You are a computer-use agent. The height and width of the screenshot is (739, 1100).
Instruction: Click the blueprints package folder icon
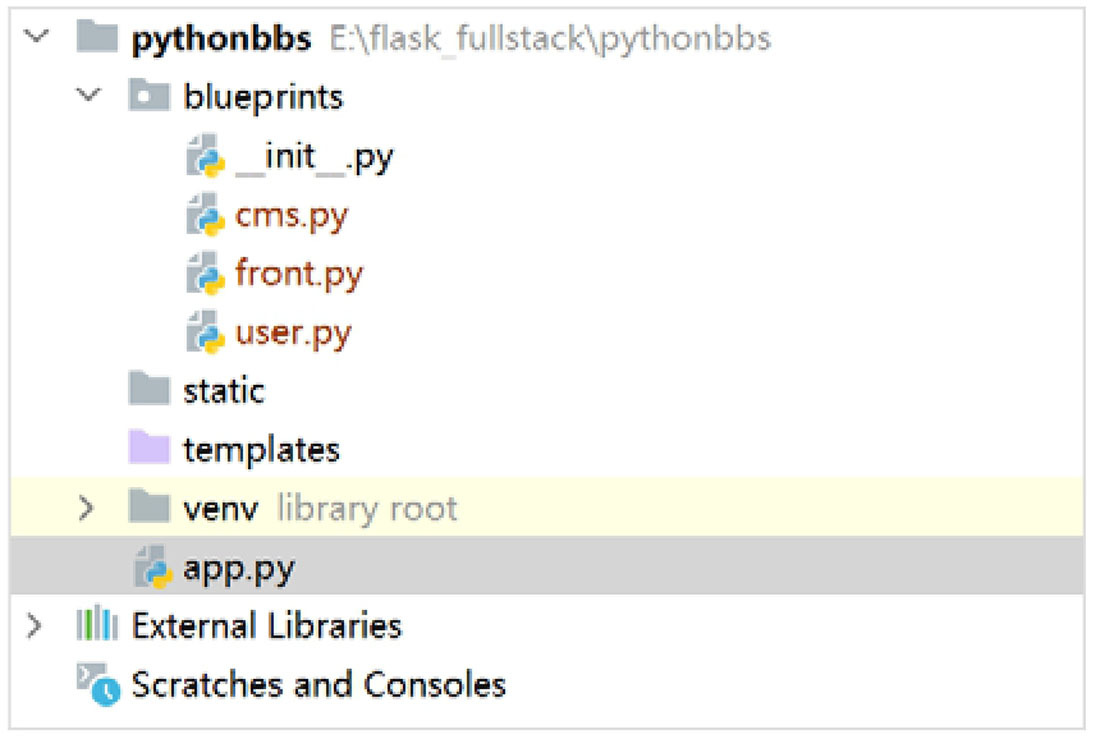point(149,95)
